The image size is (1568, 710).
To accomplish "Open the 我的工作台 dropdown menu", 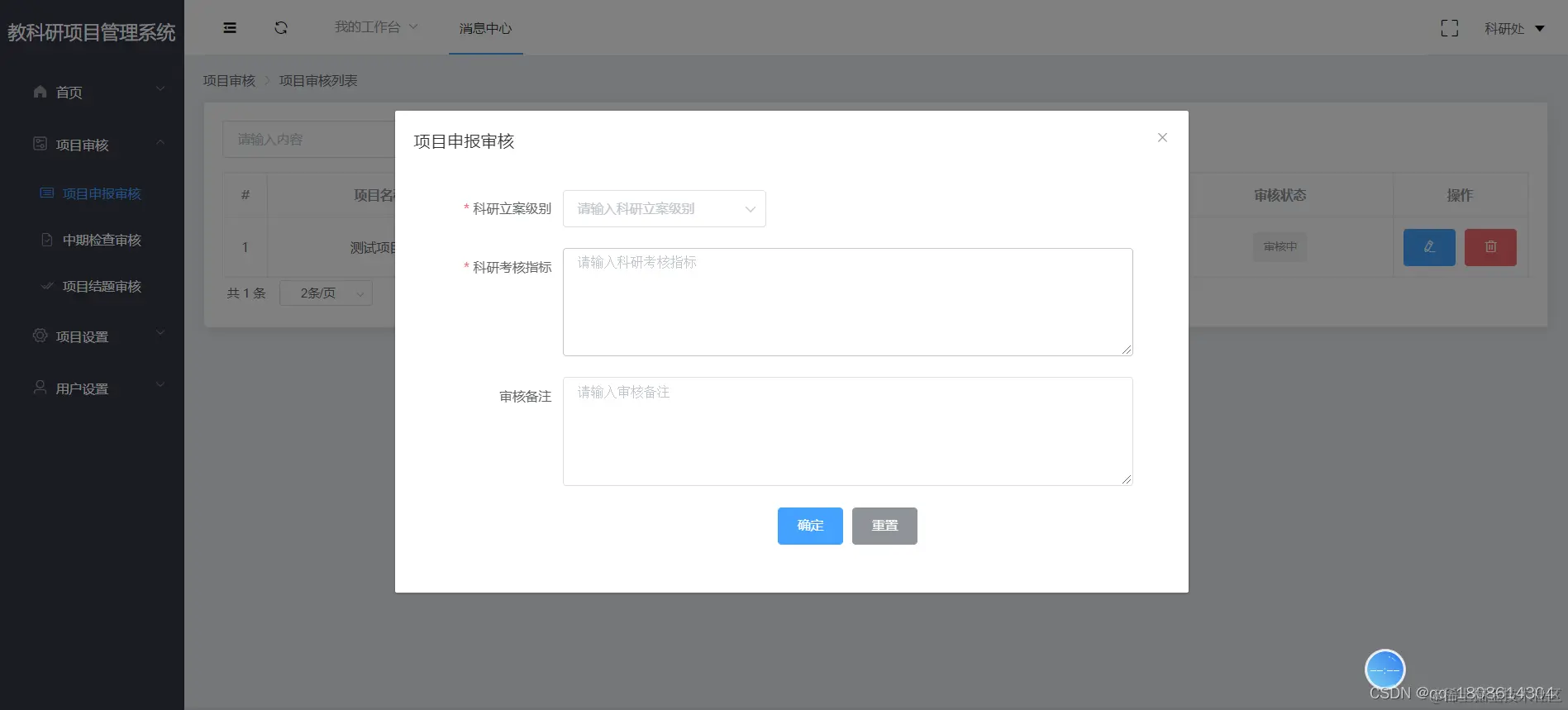I will (376, 27).
